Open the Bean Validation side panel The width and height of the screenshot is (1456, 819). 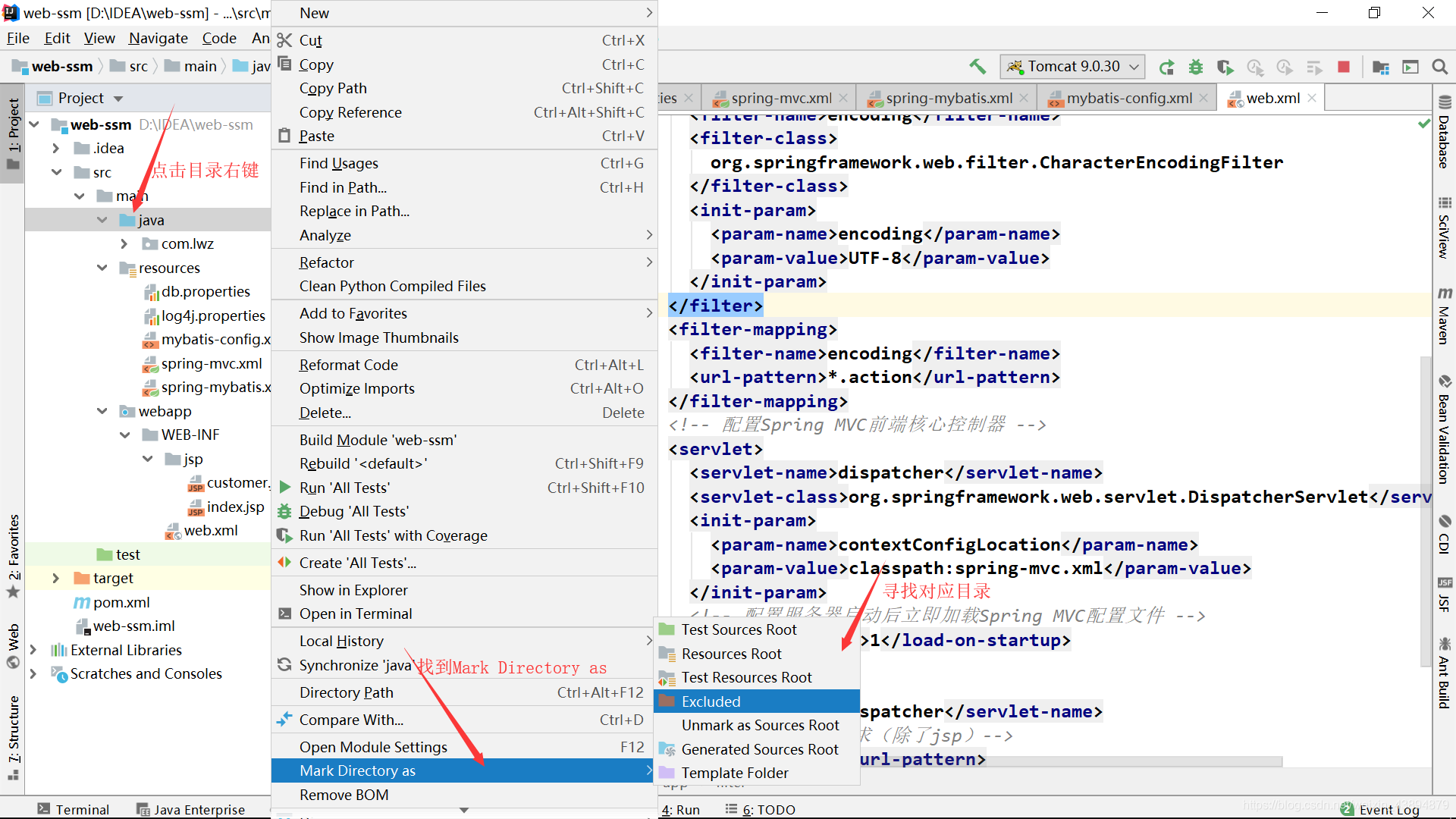1445,428
